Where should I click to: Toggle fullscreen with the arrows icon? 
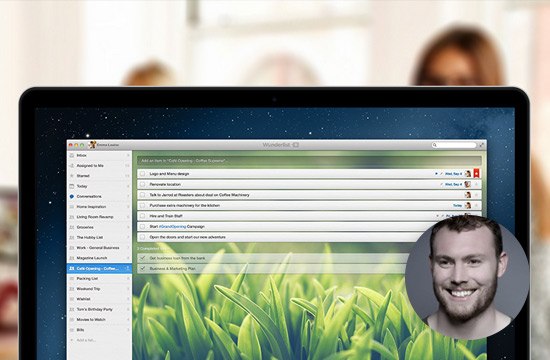pyautogui.click(x=482, y=145)
